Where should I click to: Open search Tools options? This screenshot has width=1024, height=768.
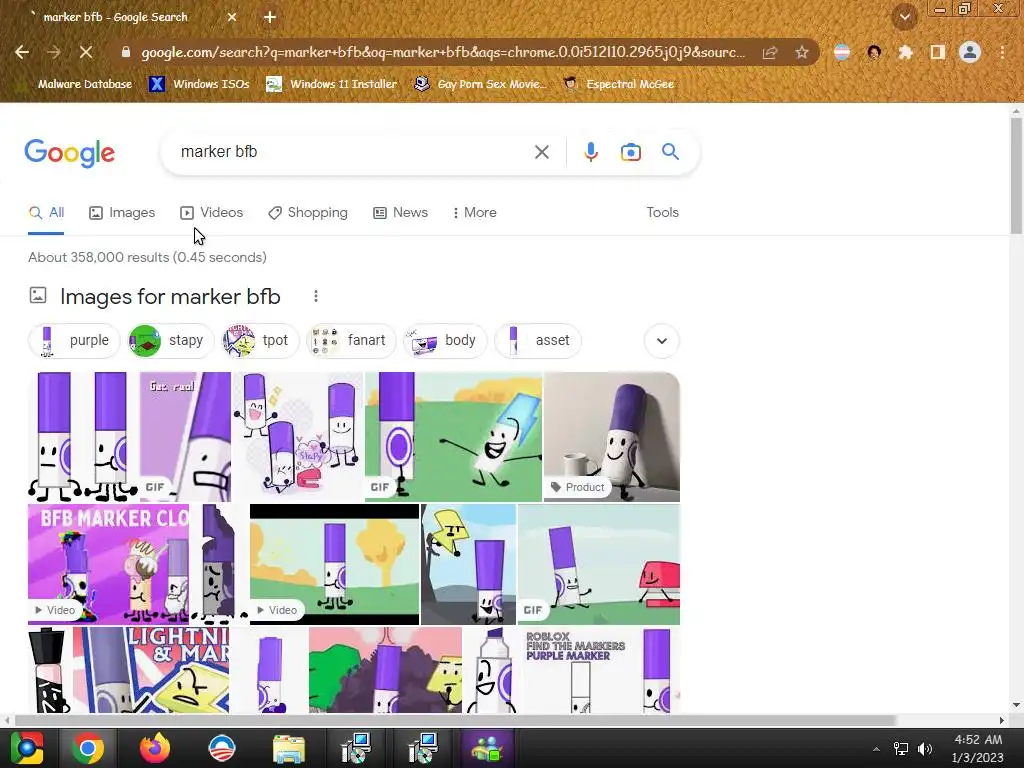point(662,212)
